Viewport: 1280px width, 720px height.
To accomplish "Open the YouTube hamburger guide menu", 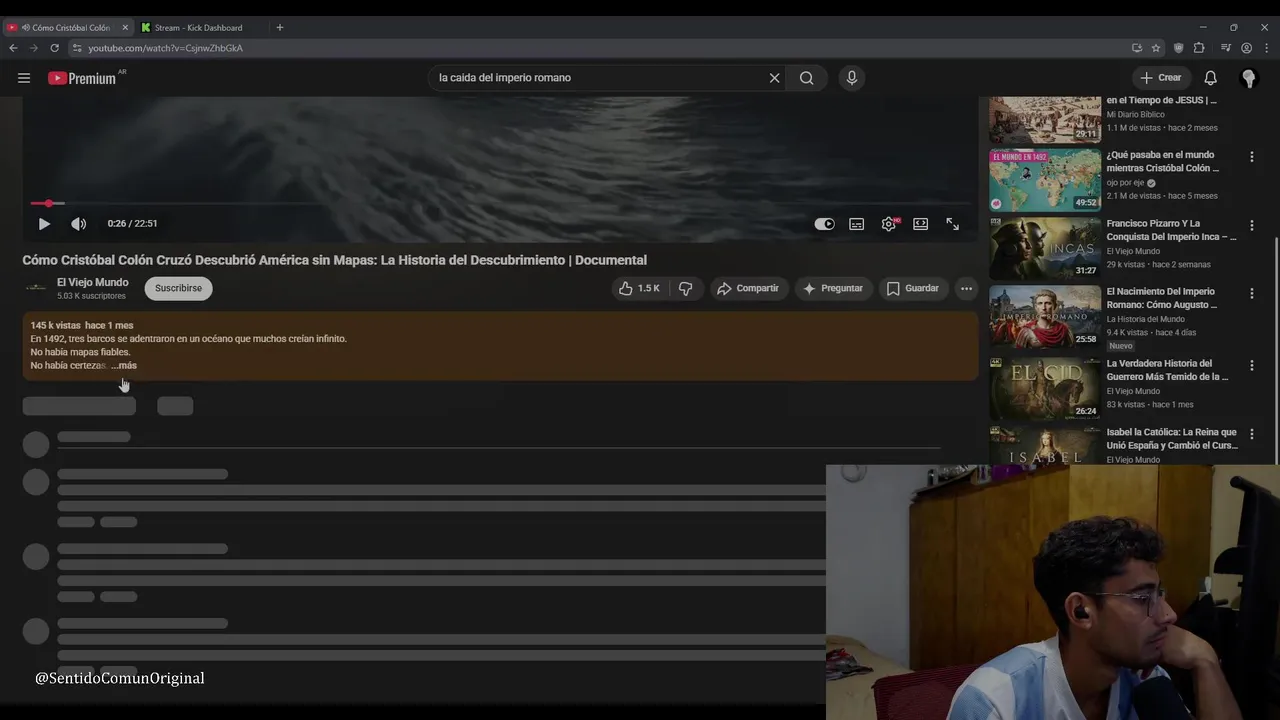I will (24, 78).
